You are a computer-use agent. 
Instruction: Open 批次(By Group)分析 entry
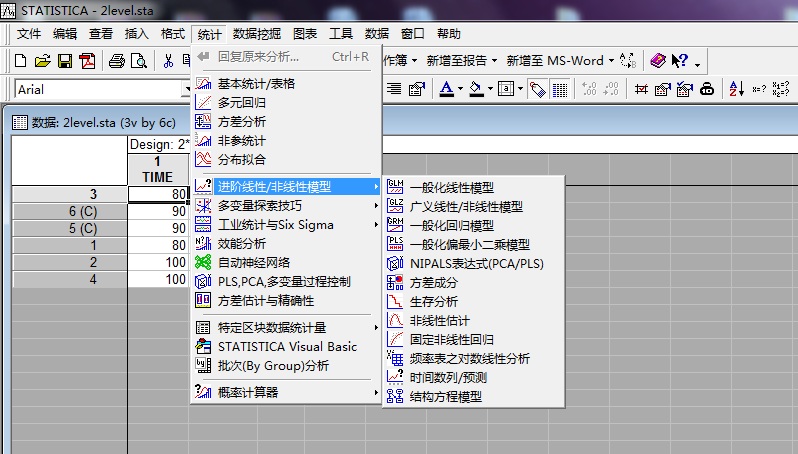coord(287,365)
